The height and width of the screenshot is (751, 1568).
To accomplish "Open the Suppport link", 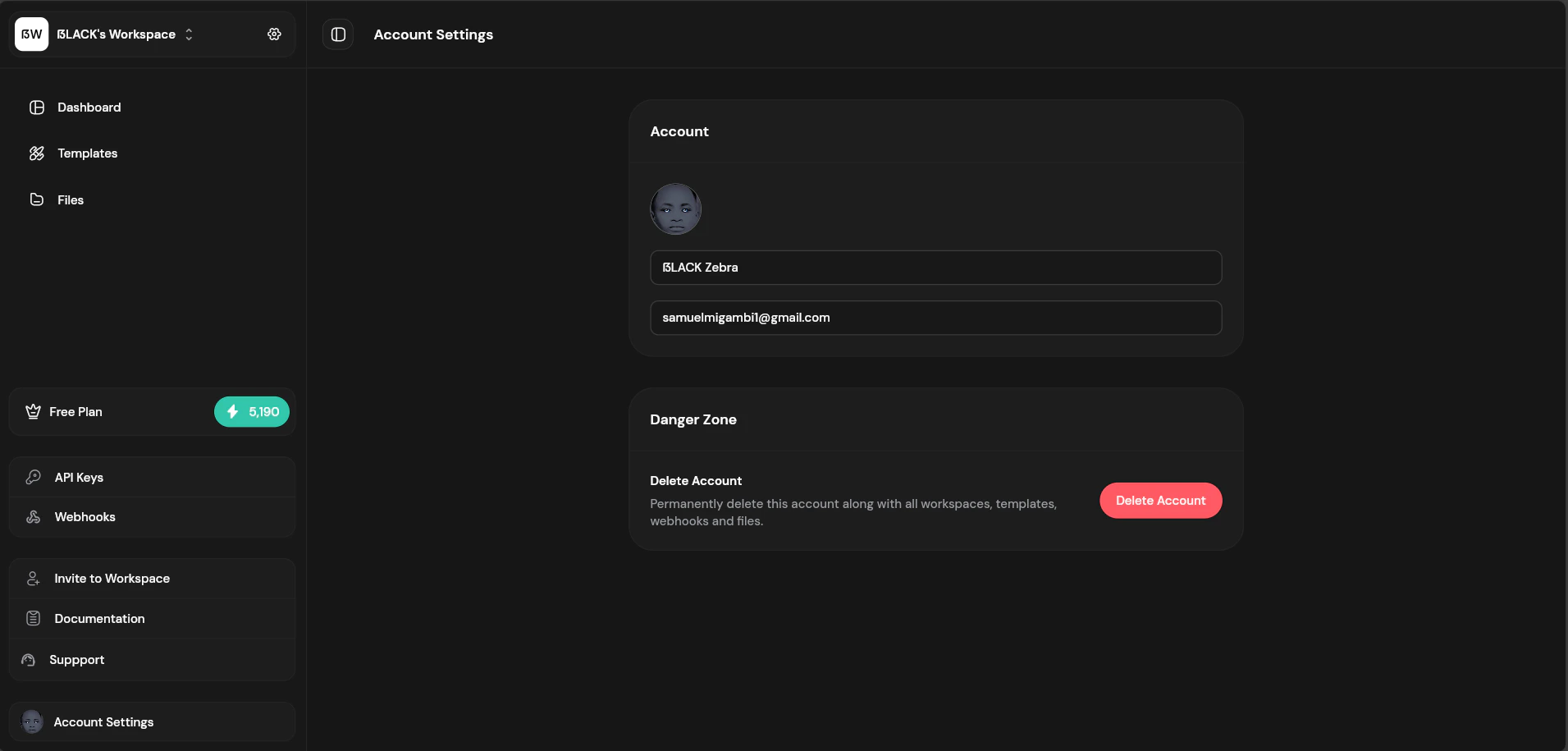I will click(x=153, y=660).
